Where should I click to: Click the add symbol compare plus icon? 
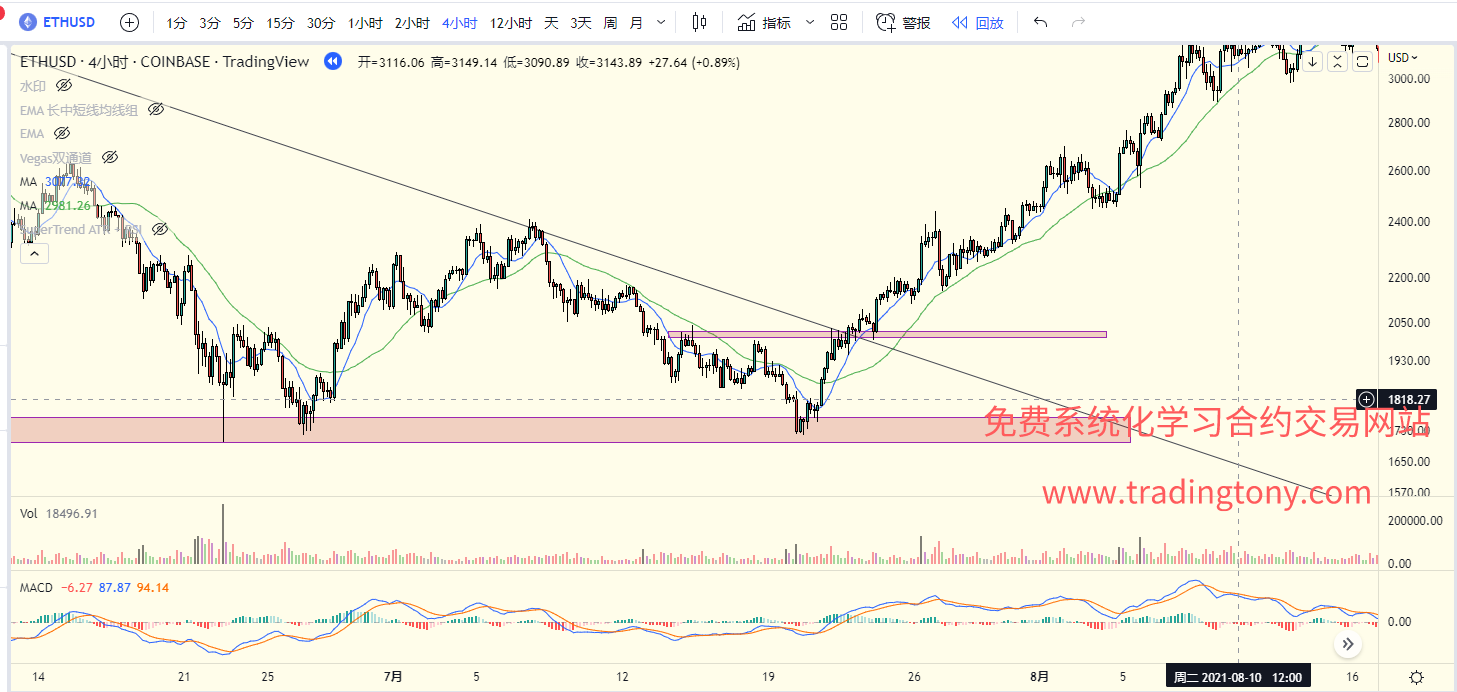pos(129,22)
